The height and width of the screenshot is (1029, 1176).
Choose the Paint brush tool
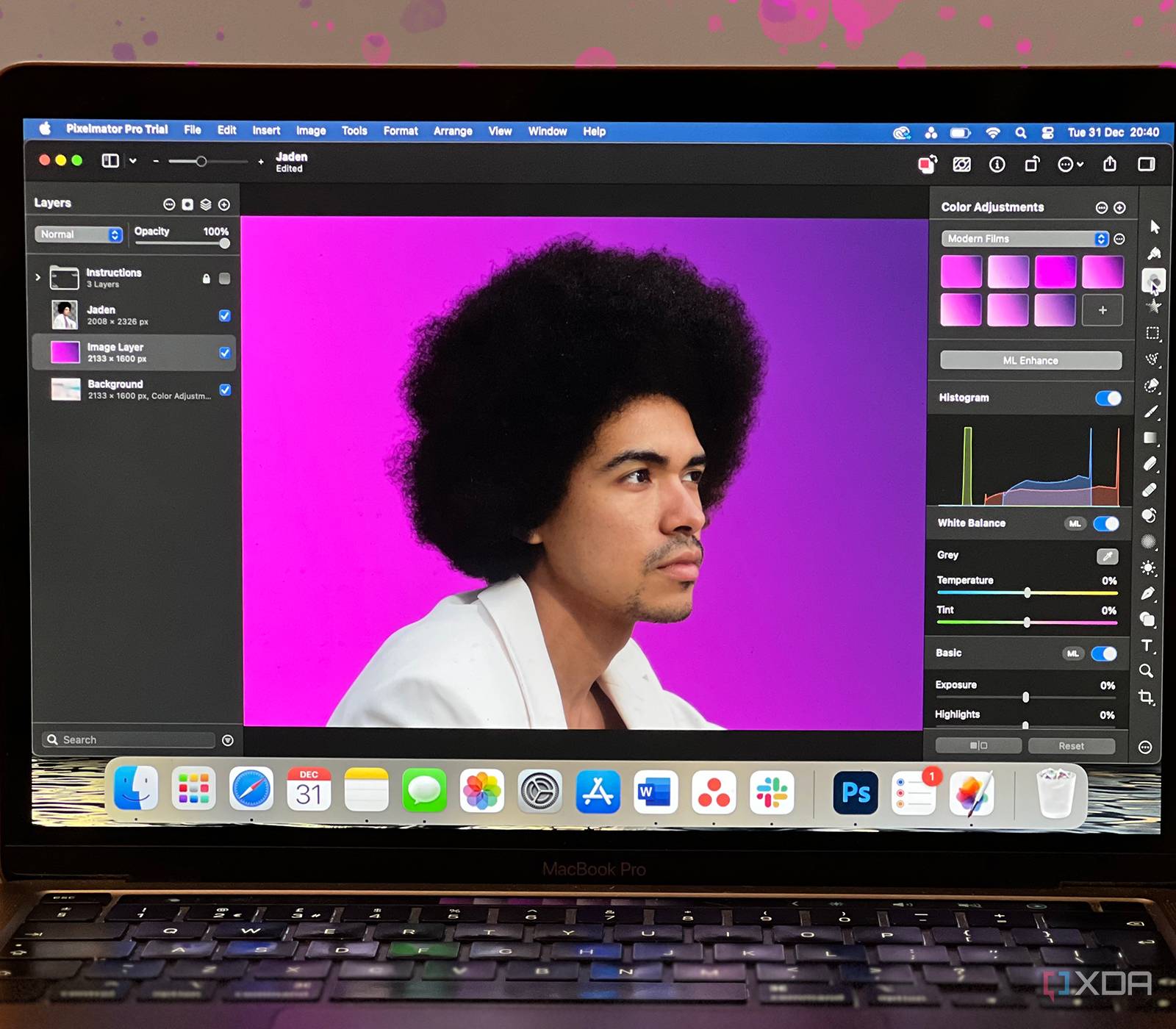pyautogui.click(x=1151, y=412)
